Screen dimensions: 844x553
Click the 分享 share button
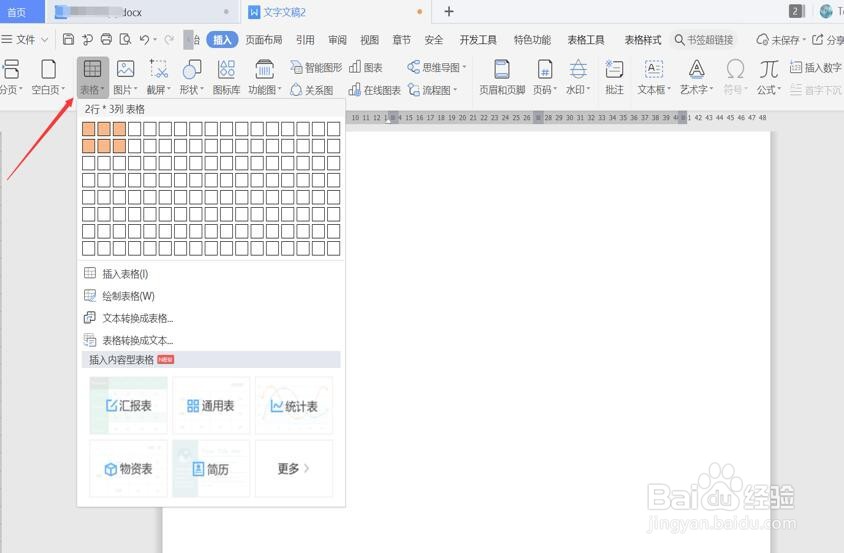pyautogui.click(x=828, y=40)
